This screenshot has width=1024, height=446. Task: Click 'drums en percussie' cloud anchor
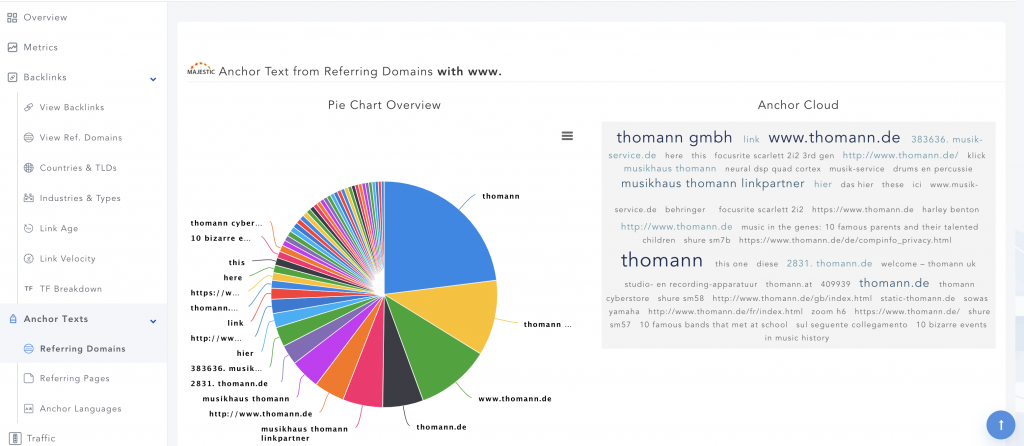click(x=931, y=168)
